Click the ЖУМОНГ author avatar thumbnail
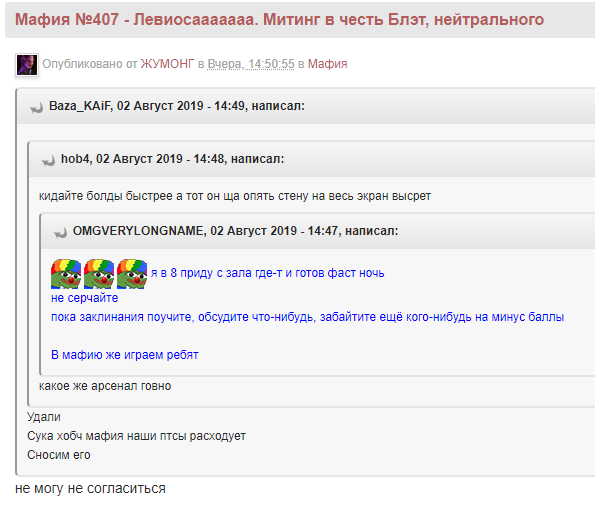Screen dimensions: 595x511 click(x=27, y=64)
